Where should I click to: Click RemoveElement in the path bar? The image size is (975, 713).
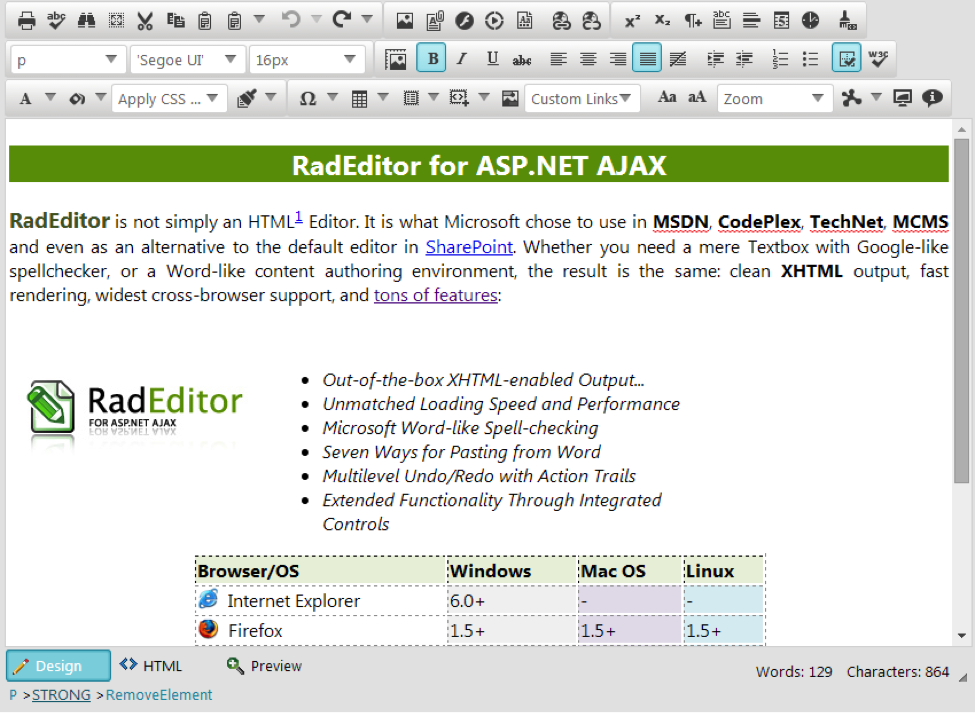click(x=159, y=694)
